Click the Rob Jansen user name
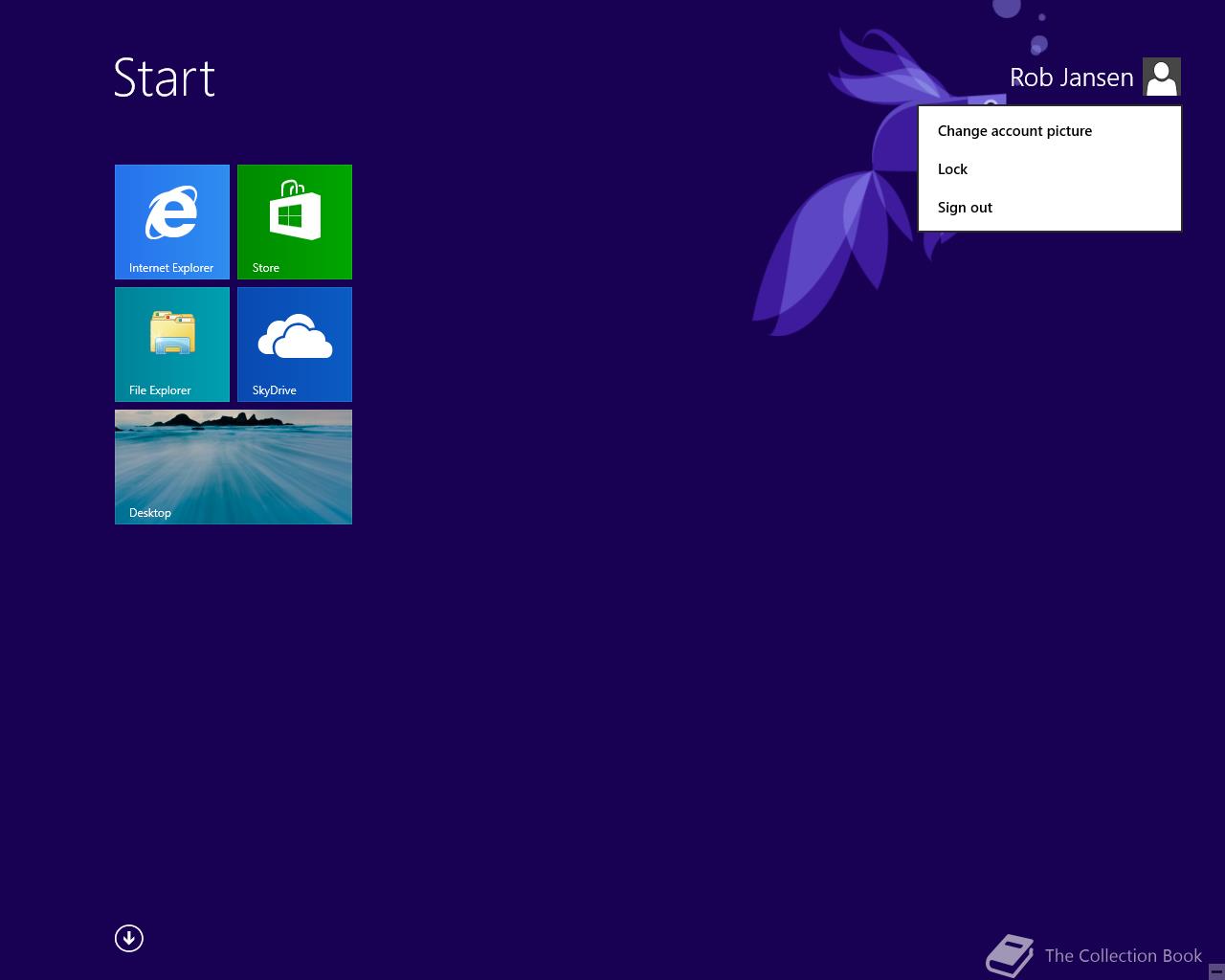Image resolution: width=1225 pixels, height=980 pixels. (x=1072, y=78)
